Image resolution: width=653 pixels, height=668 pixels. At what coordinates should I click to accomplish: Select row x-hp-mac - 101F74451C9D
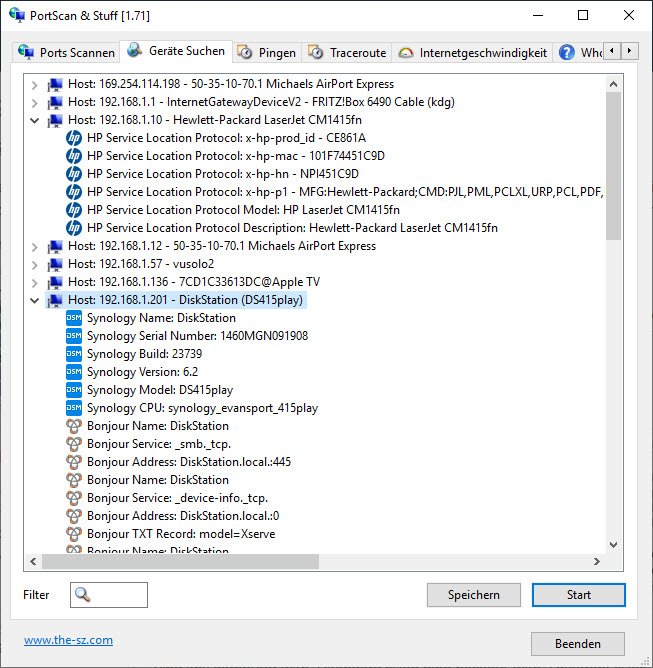tap(236, 156)
